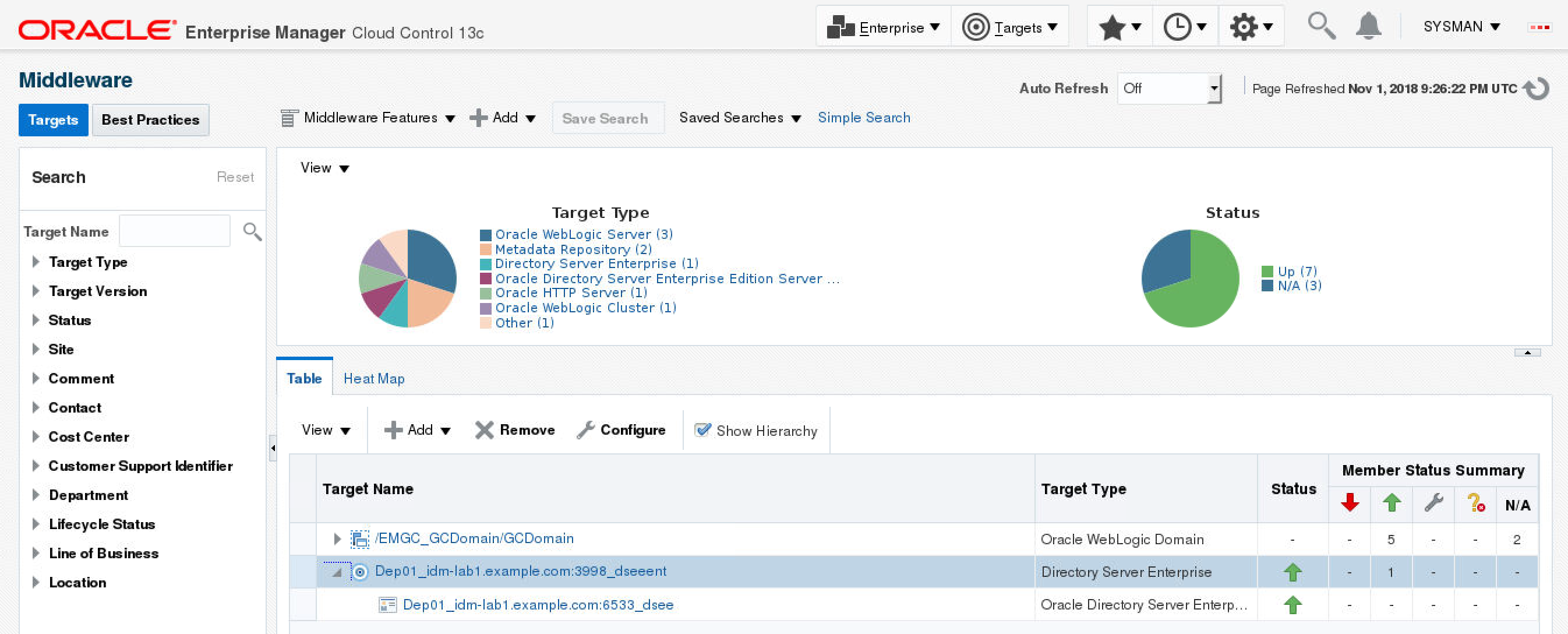This screenshot has width=1568, height=634.
Task: Expand the Target Type search filter
Action: coord(36,262)
